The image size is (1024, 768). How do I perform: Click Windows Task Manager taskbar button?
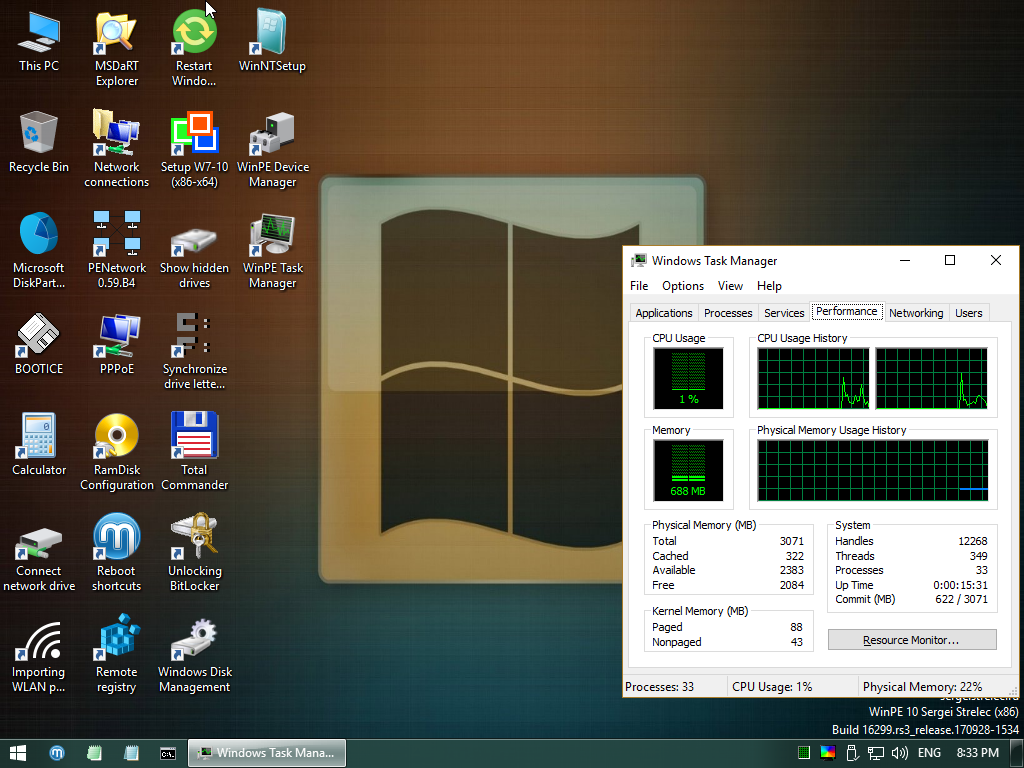[267, 753]
